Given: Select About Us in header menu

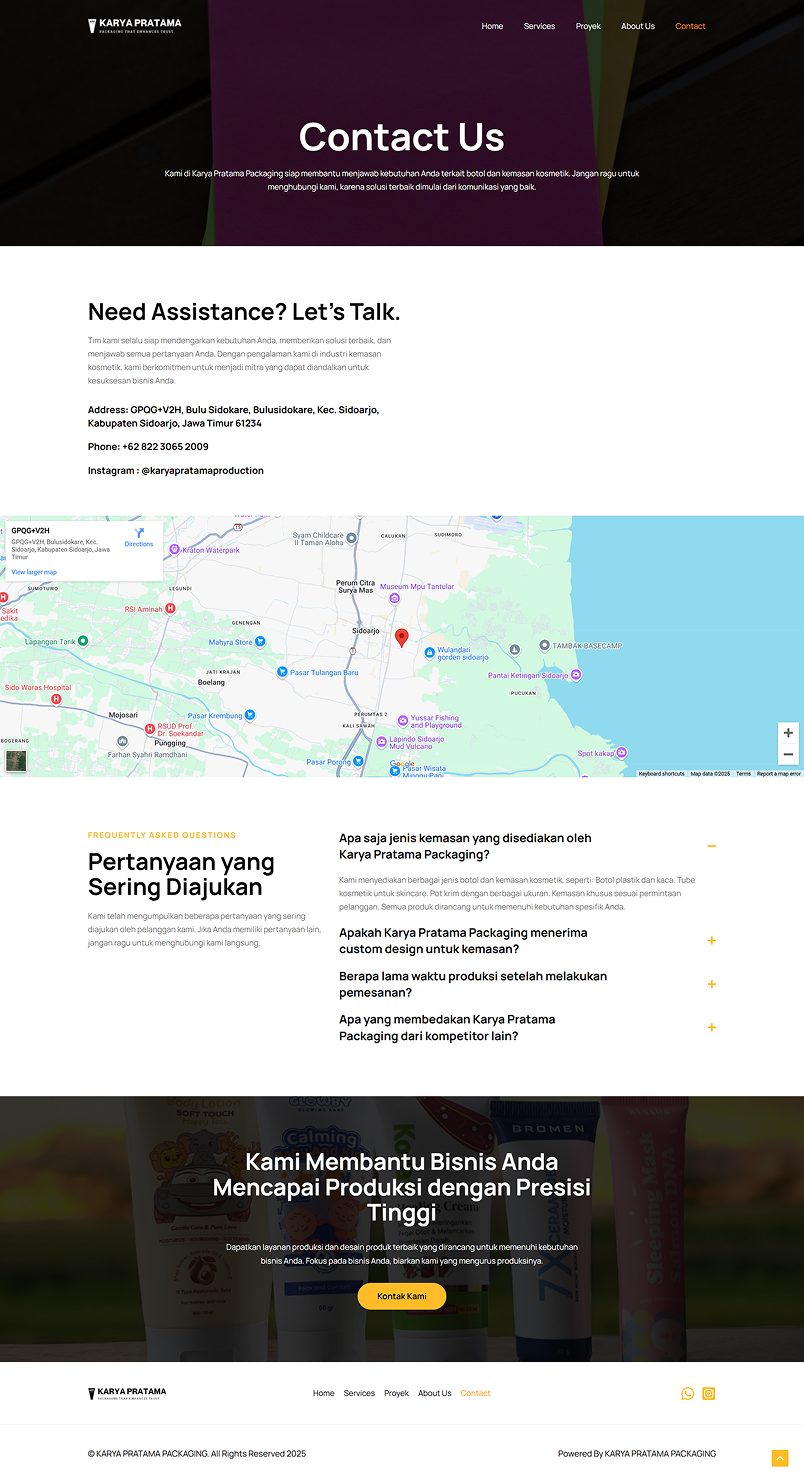Looking at the screenshot, I should pos(637,26).
